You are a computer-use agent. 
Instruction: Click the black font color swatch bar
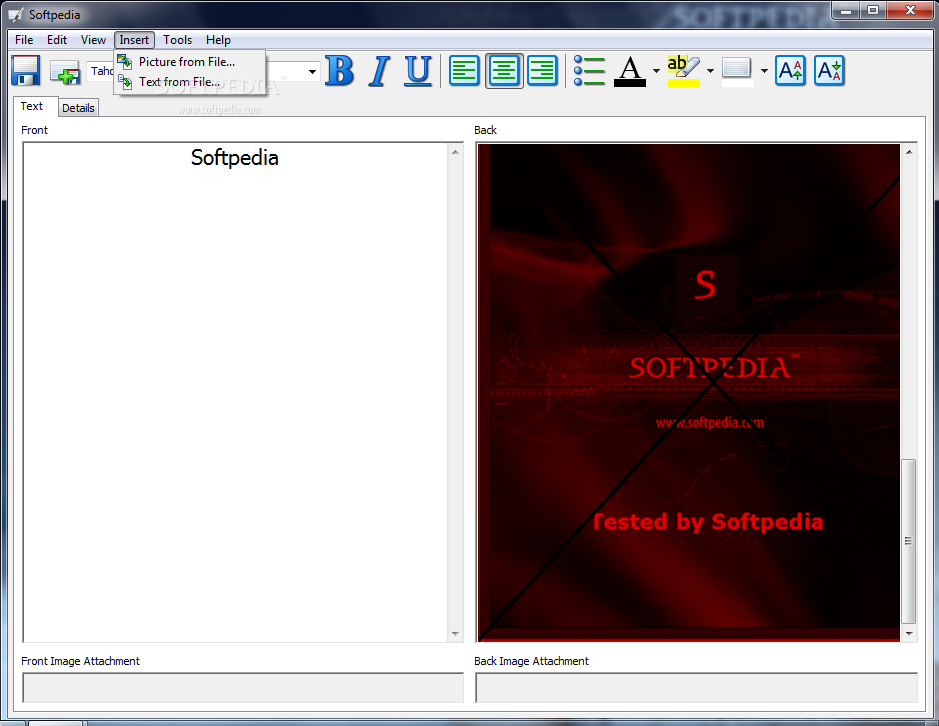tap(630, 83)
